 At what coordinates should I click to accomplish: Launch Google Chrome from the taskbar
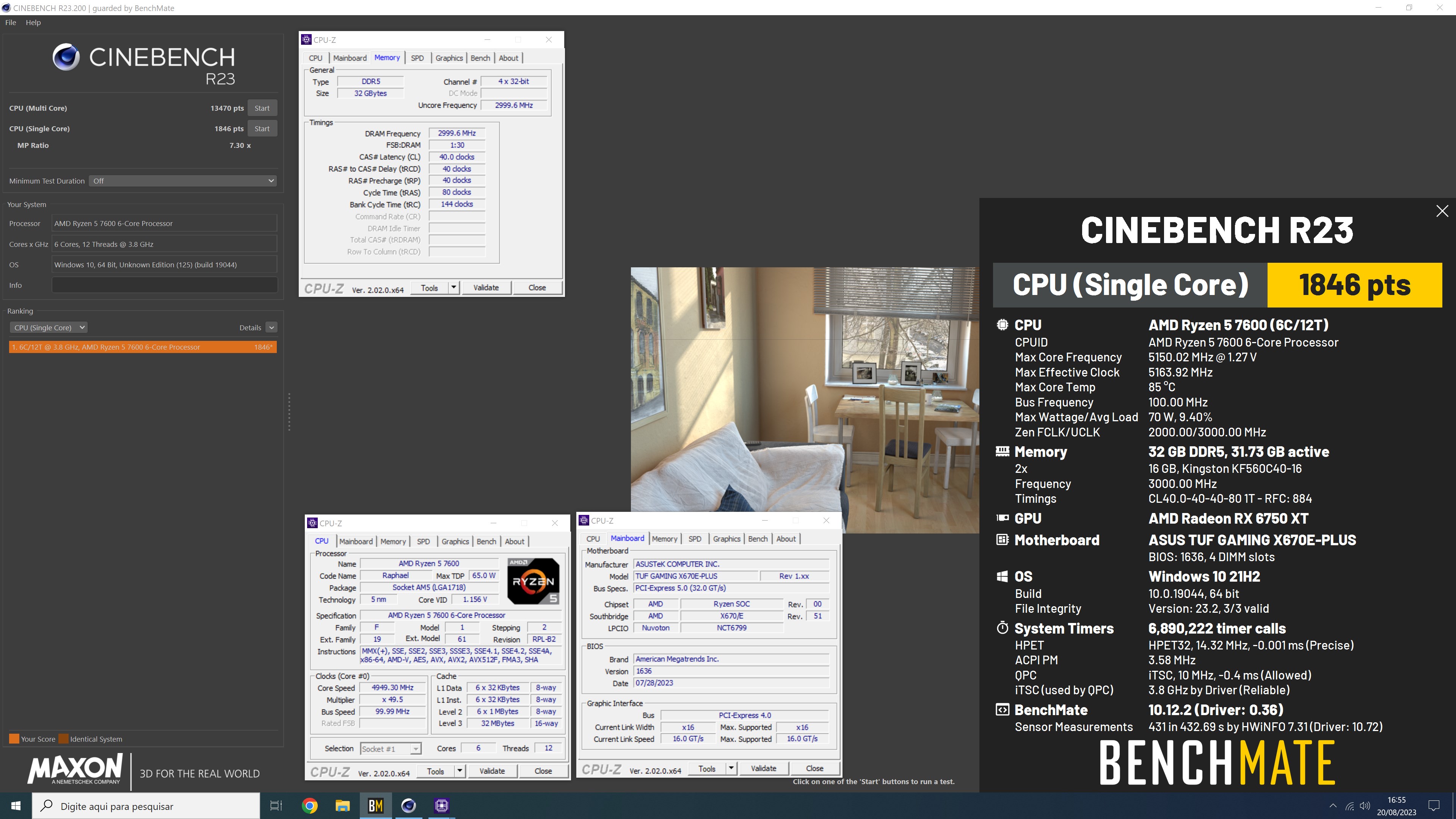309,805
